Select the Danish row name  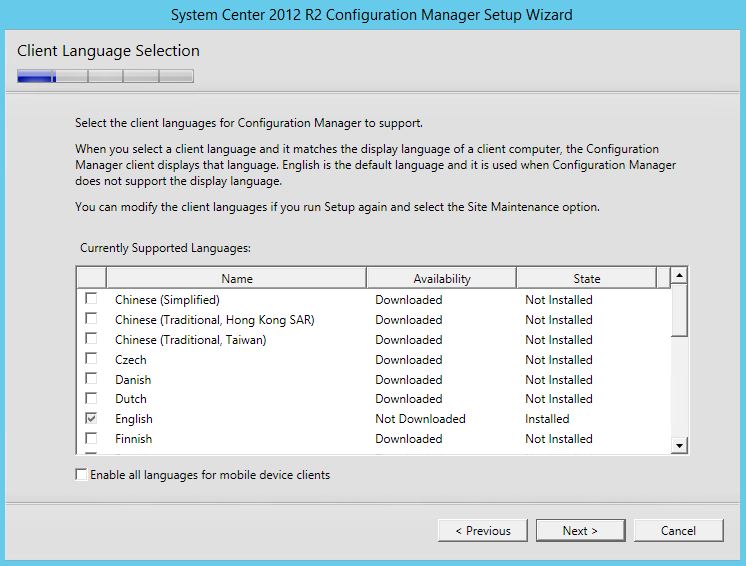point(133,380)
